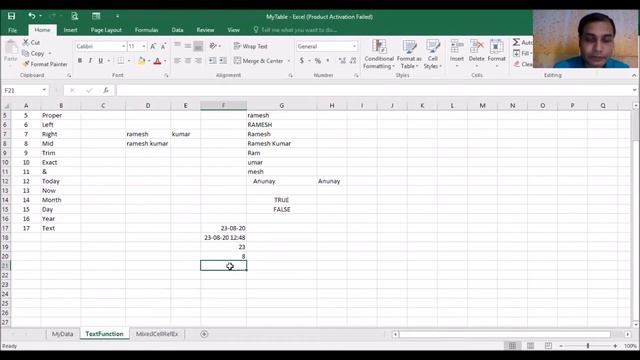Open the Formulas ribbon tab

(x=146, y=30)
